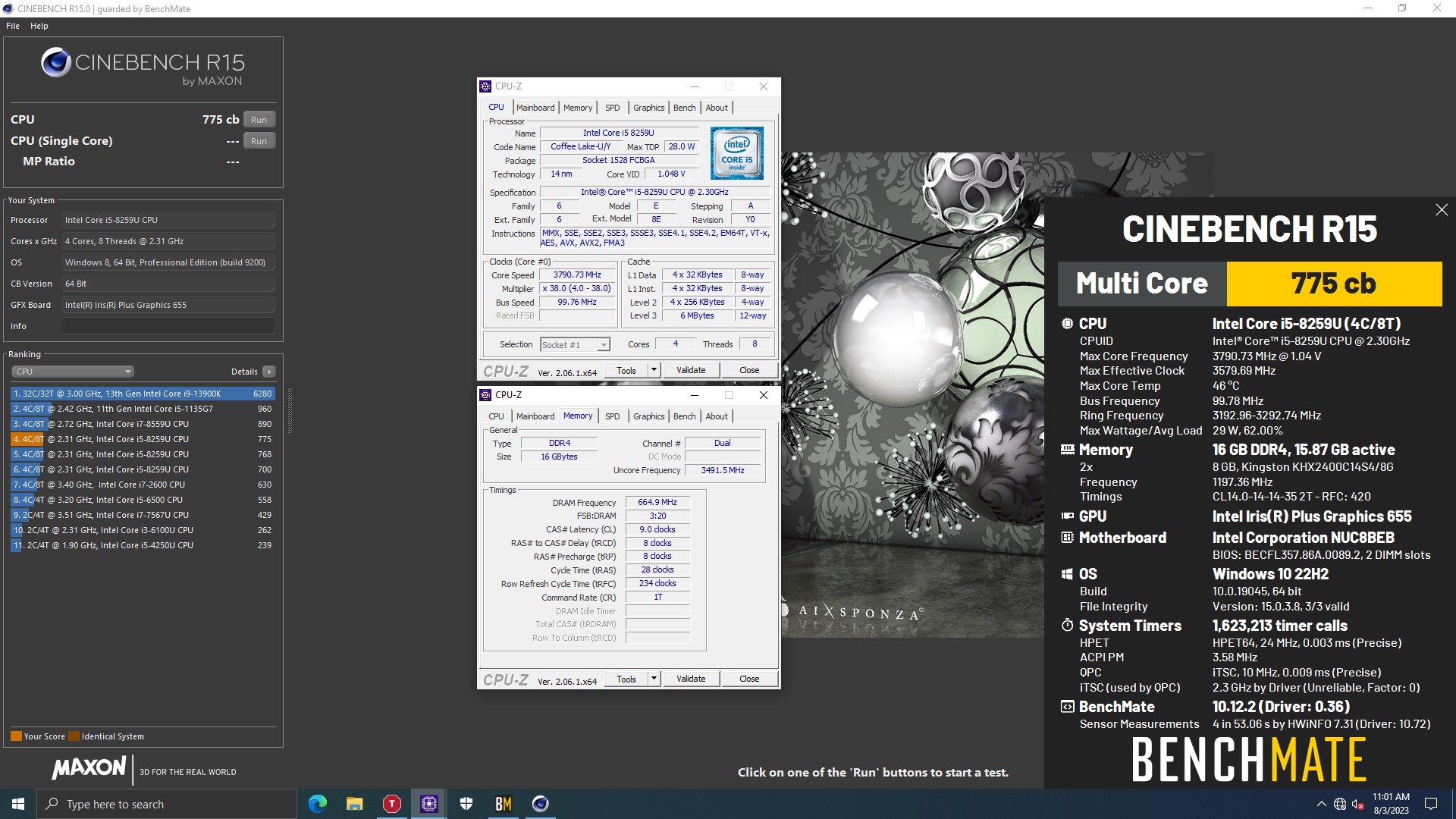Minimize the lower CPU-Z window
The width and height of the screenshot is (1456, 819).
694,395
